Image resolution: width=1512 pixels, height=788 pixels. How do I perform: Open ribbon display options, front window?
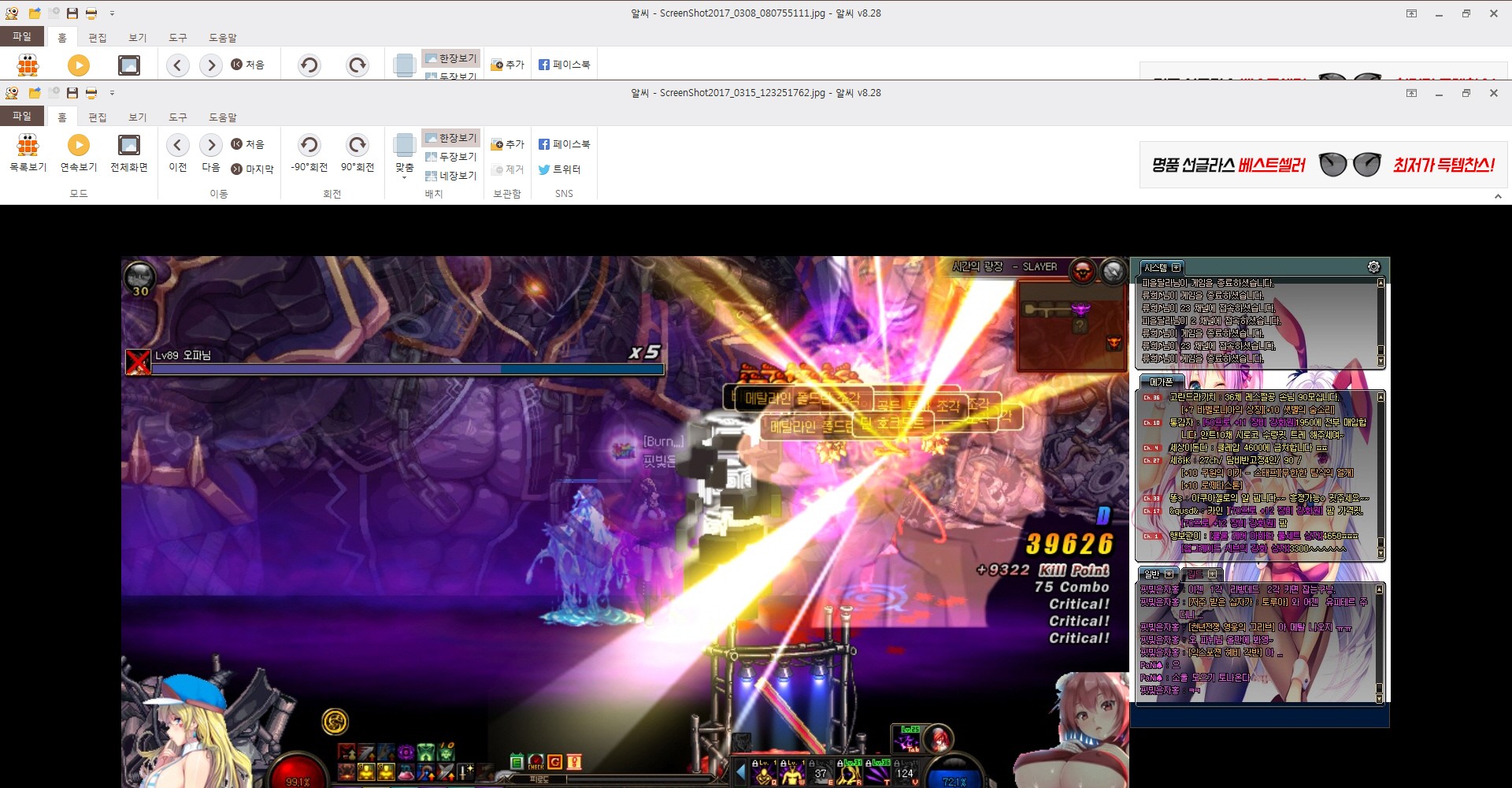[1411, 93]
